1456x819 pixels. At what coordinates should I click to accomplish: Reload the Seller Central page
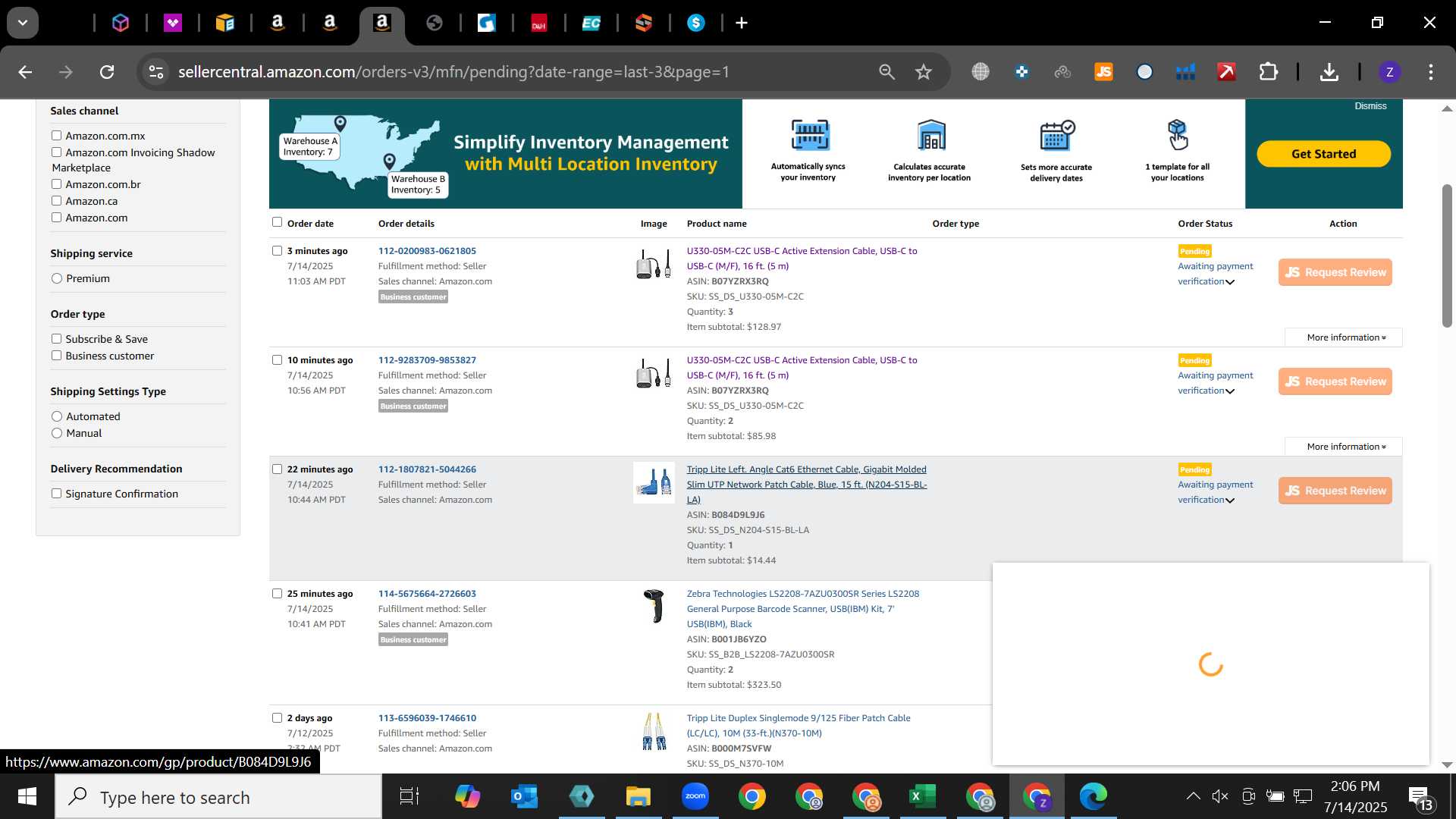point(107,72)
